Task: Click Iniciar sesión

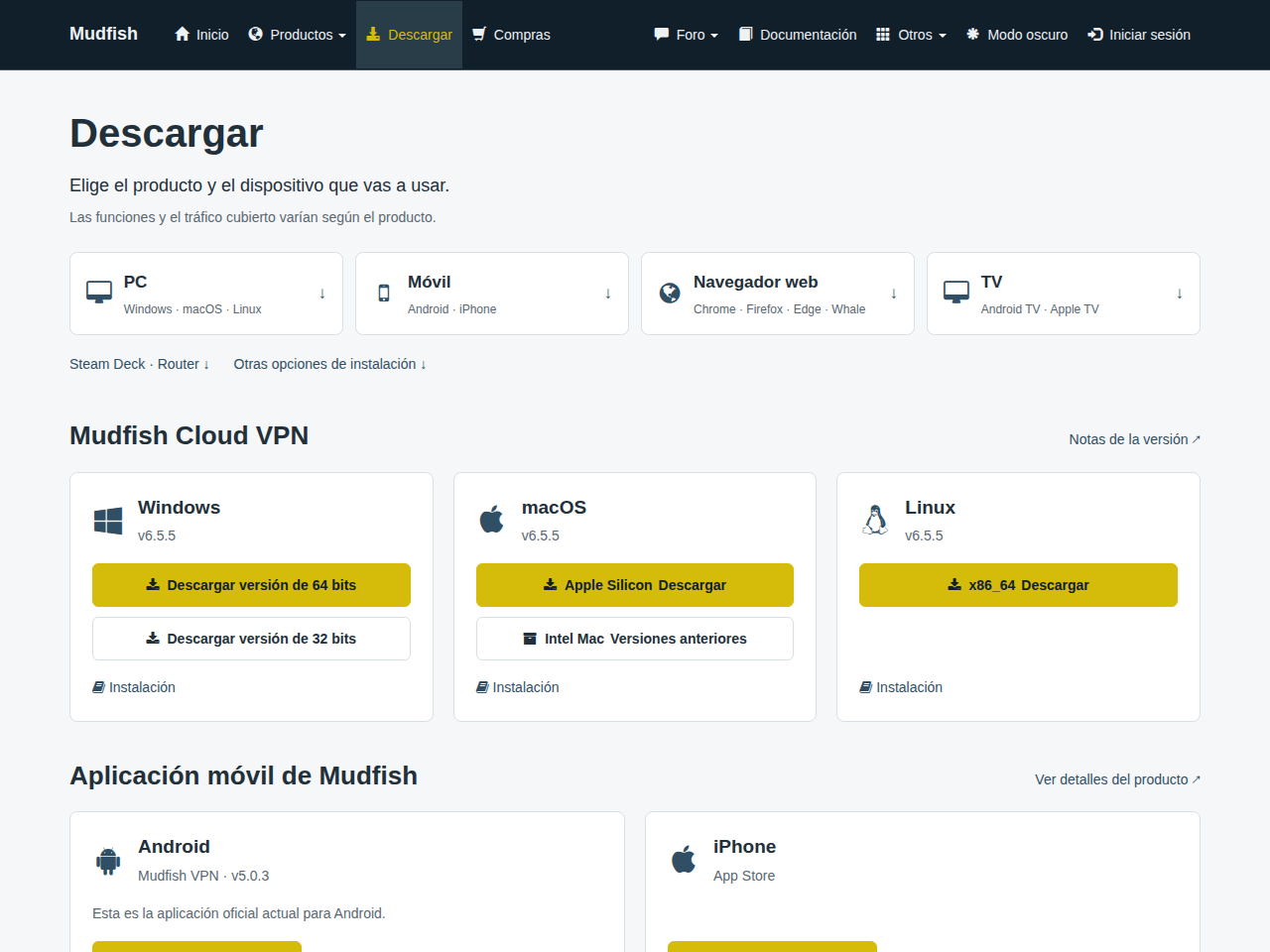Action: tap(1139, 35)
